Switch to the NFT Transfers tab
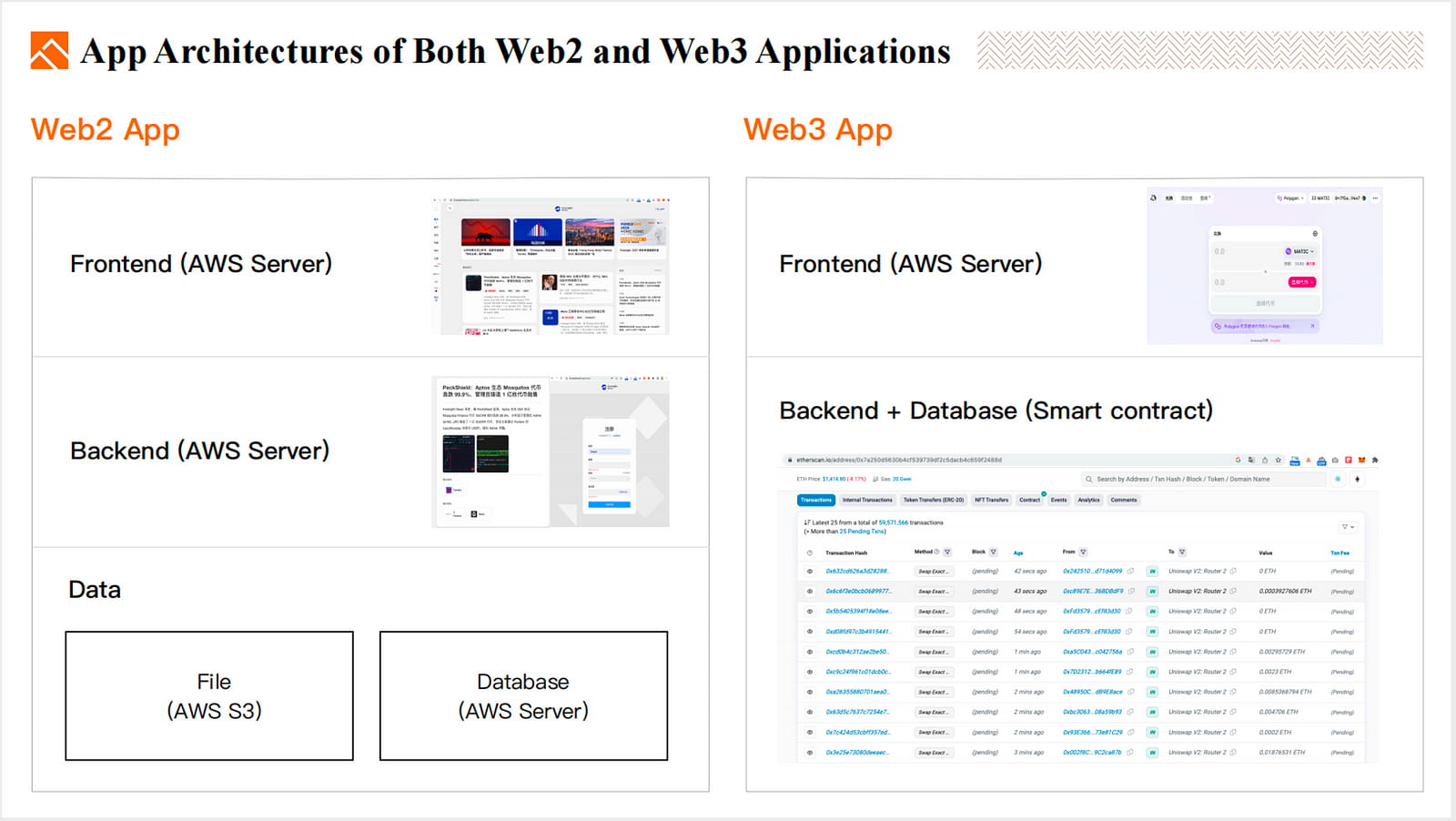 tap(991, 500)
